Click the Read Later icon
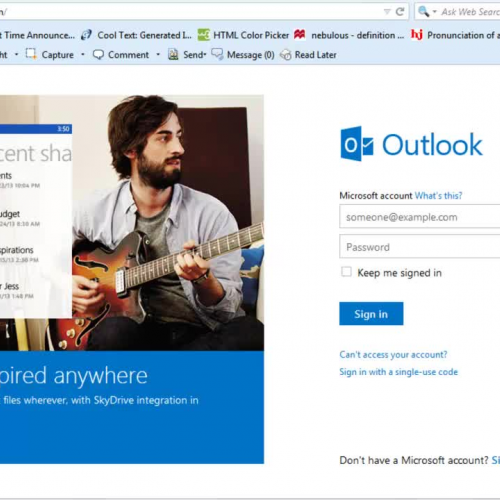The image size is (500, 500). point(286,55)
